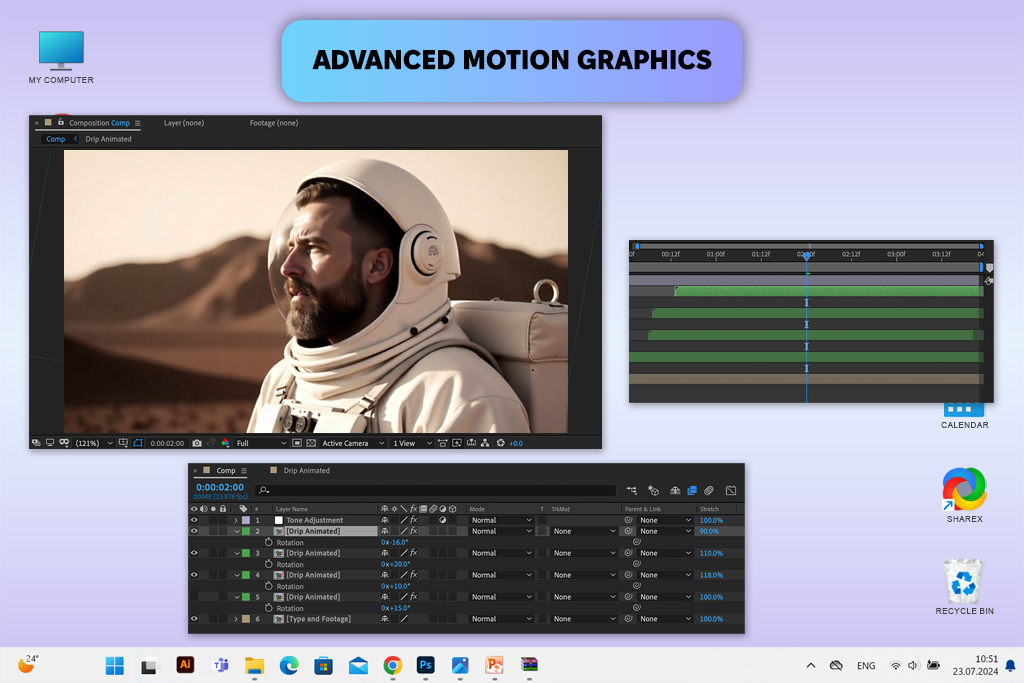Toggle the shy switch on Type and Footage layer

pos(385,618)
